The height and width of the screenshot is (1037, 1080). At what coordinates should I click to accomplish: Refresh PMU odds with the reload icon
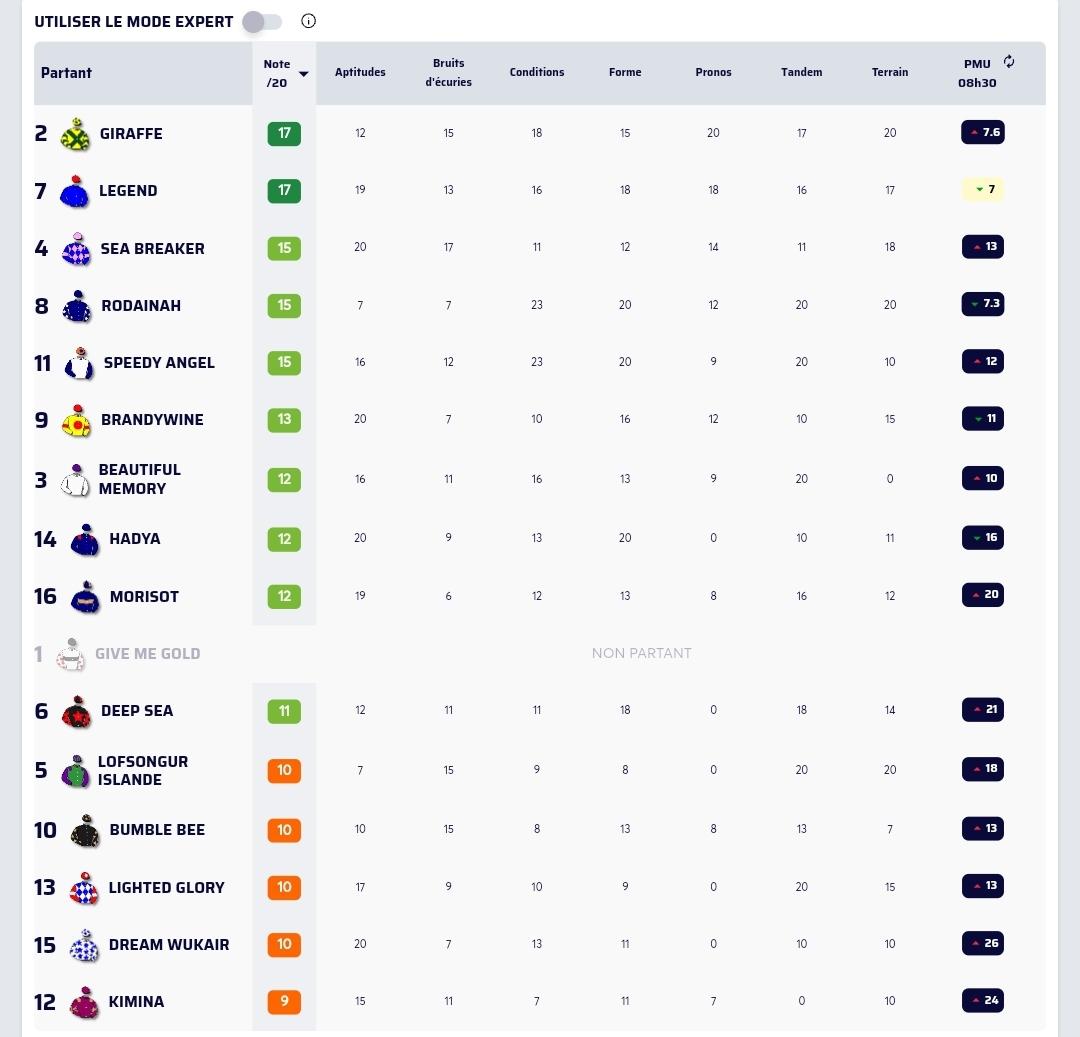coord(1009,62)
